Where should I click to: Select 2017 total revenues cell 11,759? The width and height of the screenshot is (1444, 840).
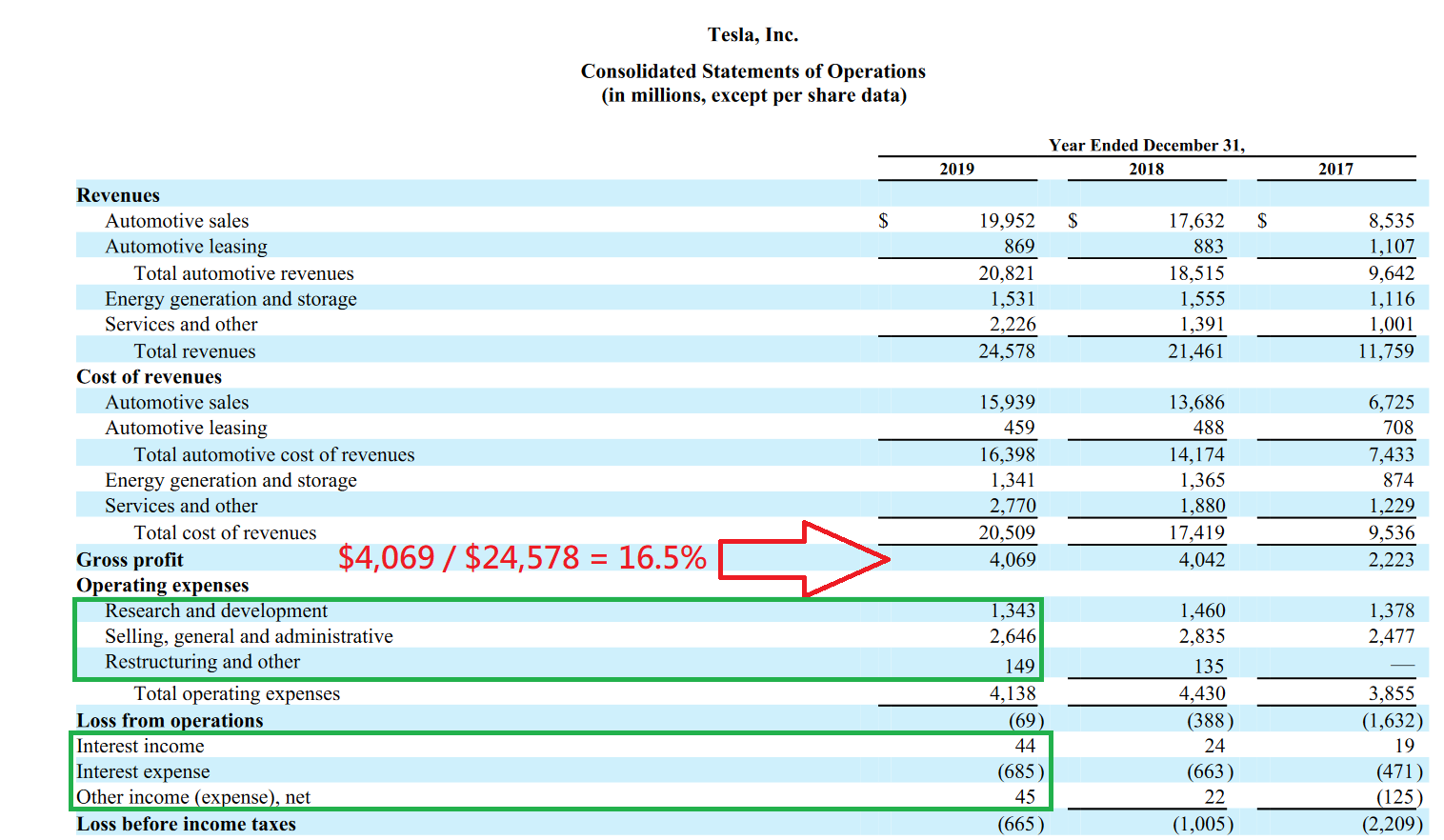click(x=1386, y=351)
